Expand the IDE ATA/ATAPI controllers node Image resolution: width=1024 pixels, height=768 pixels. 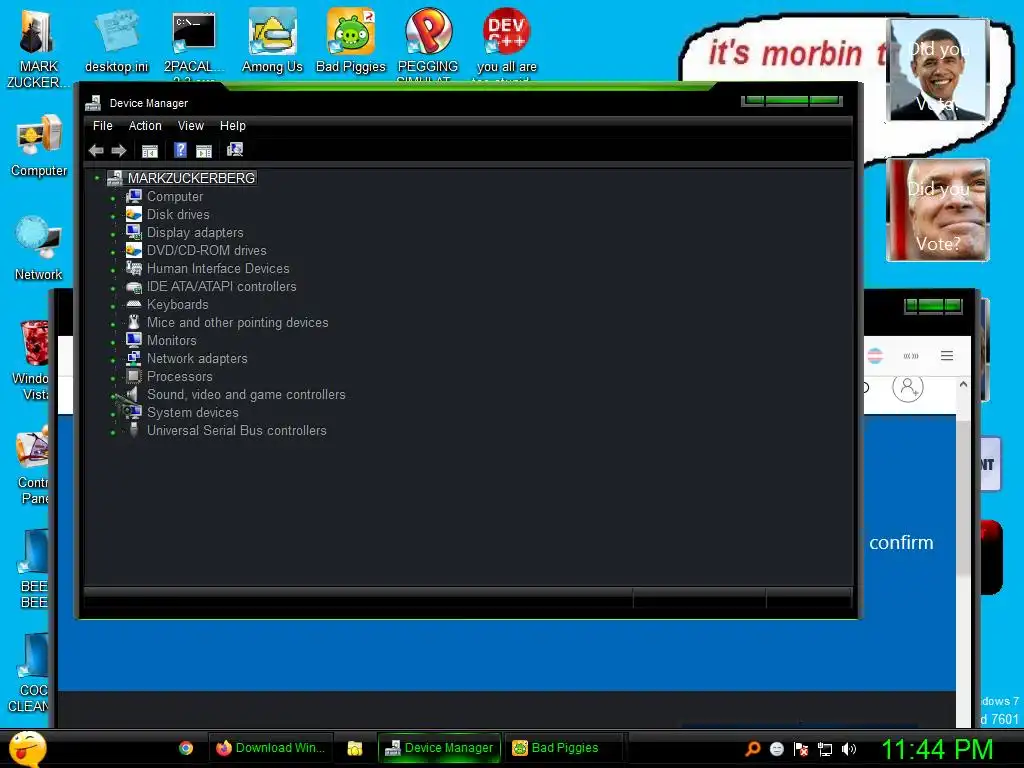[113, 287]
